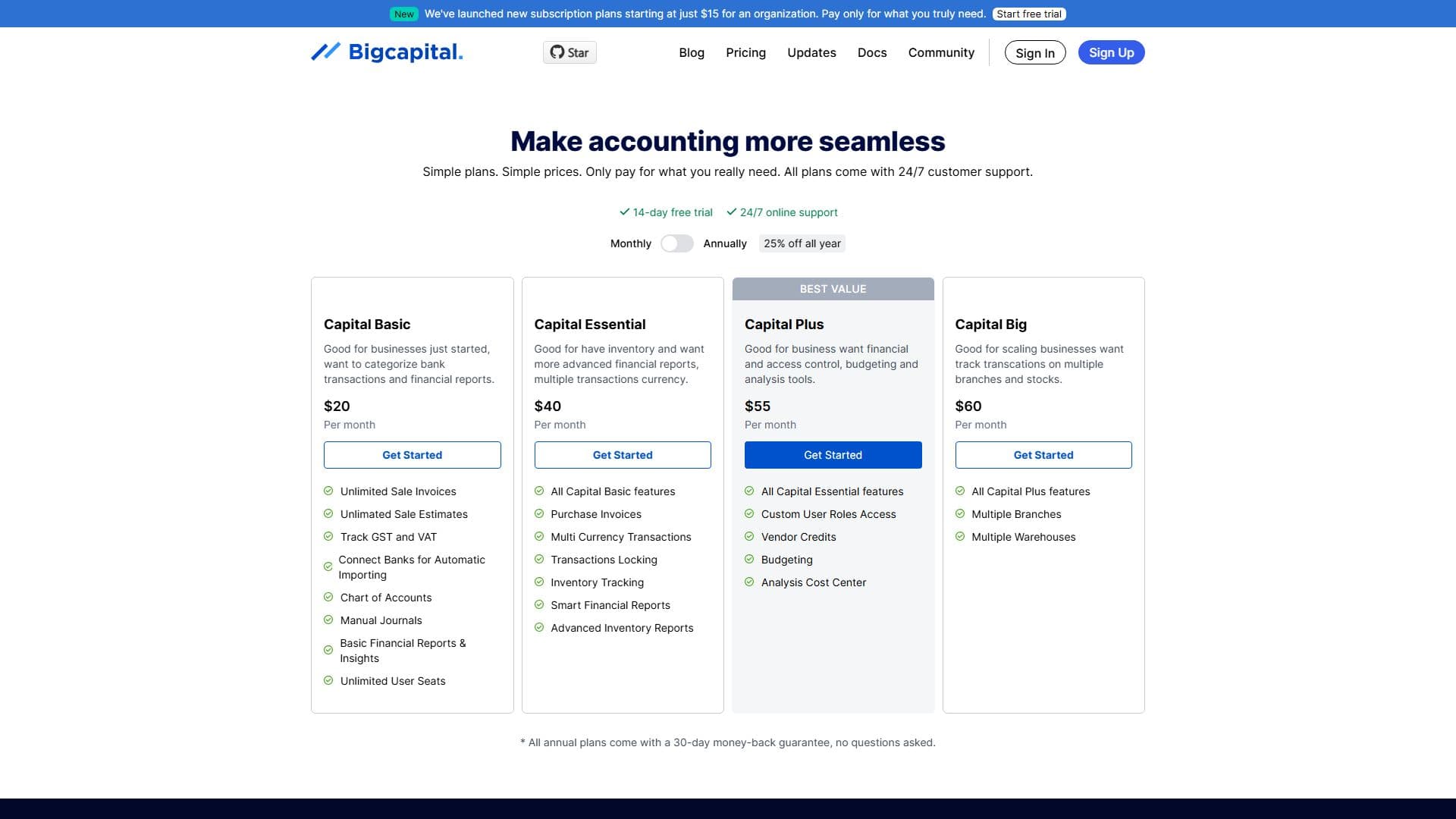Image resolution: width=1456 pixels, height=819 pixels.
Task: Click check icon beside Connect Banks for Automatic Importing
Action: pos(328,566)
